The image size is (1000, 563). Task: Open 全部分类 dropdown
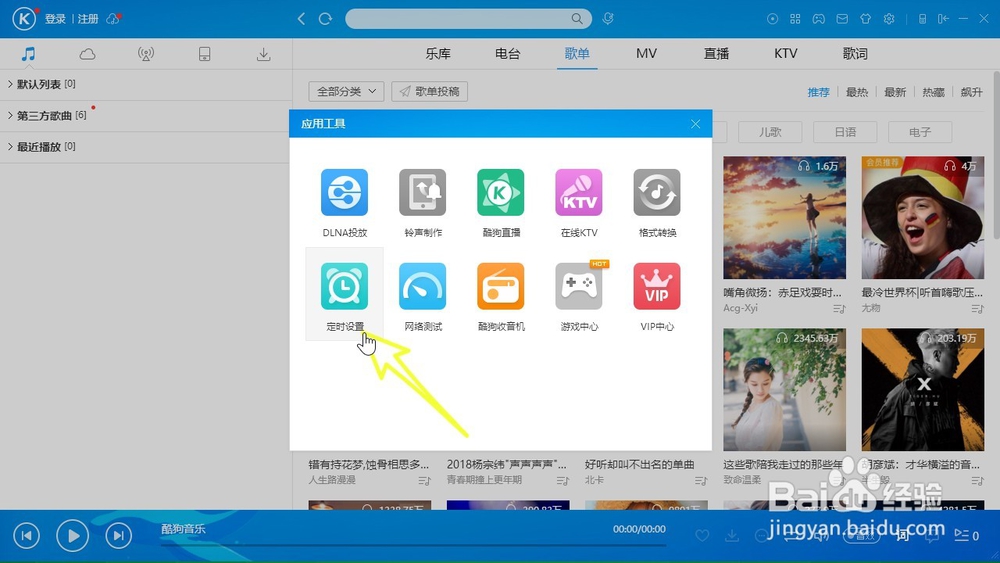tap(346, 91)
